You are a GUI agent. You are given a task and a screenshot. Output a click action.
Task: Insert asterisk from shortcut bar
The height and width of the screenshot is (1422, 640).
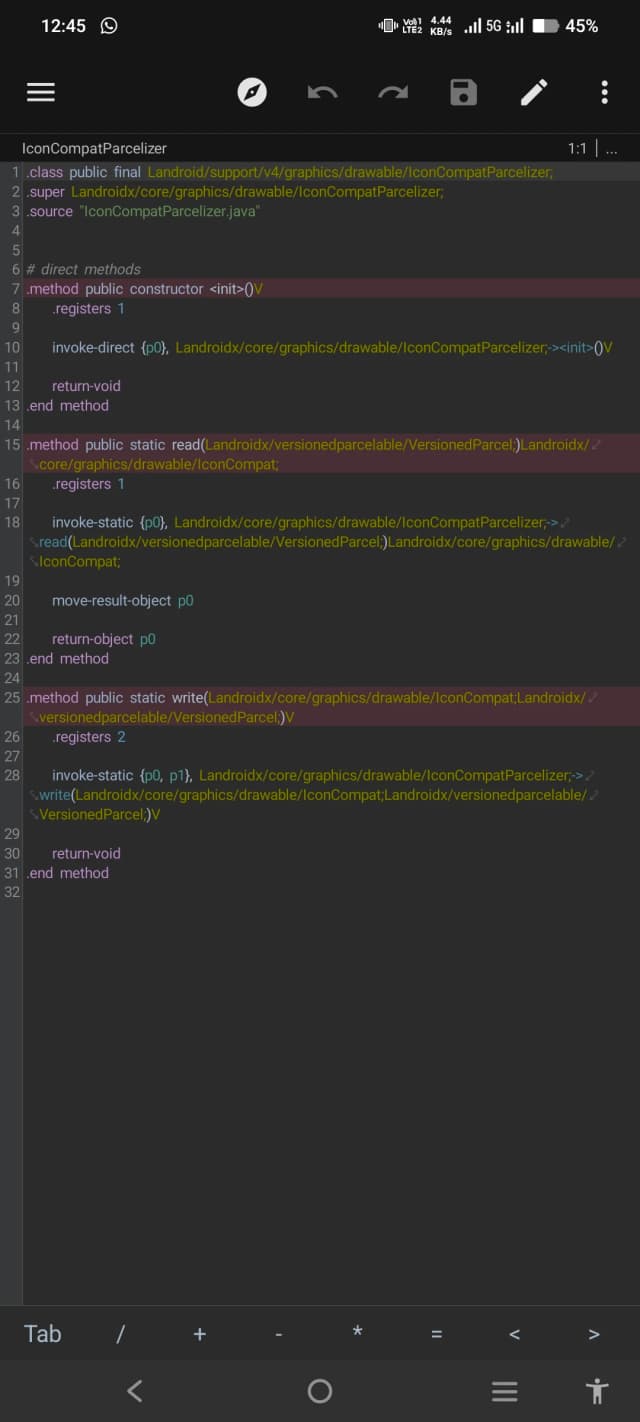coord(357,1332)
